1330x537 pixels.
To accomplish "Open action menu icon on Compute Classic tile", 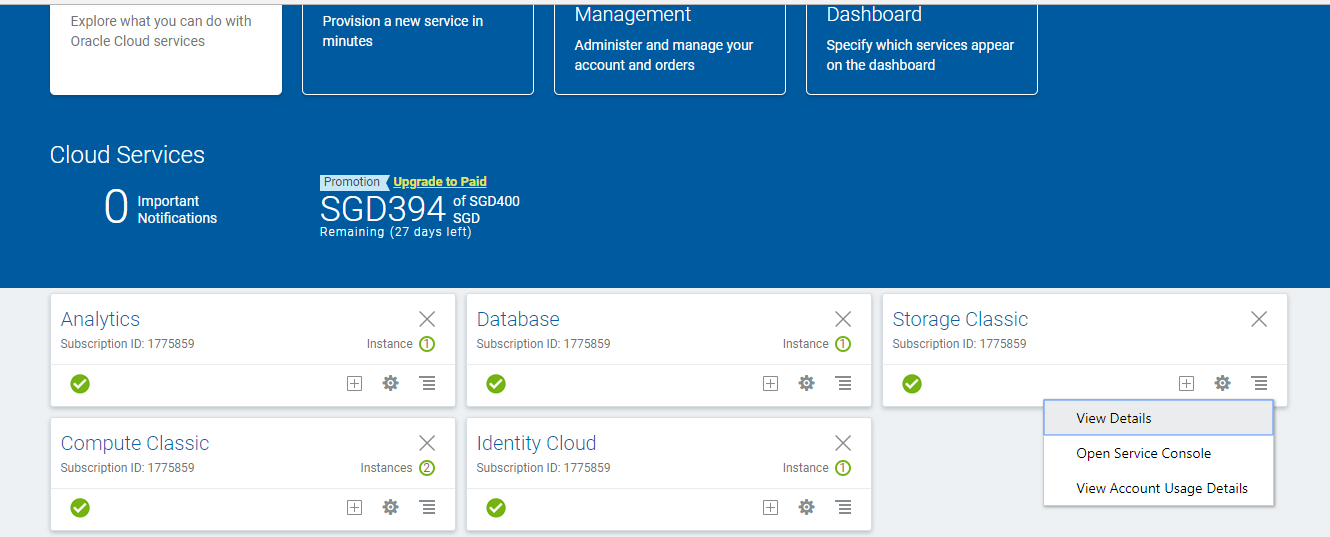I will [x=428, y=507].
